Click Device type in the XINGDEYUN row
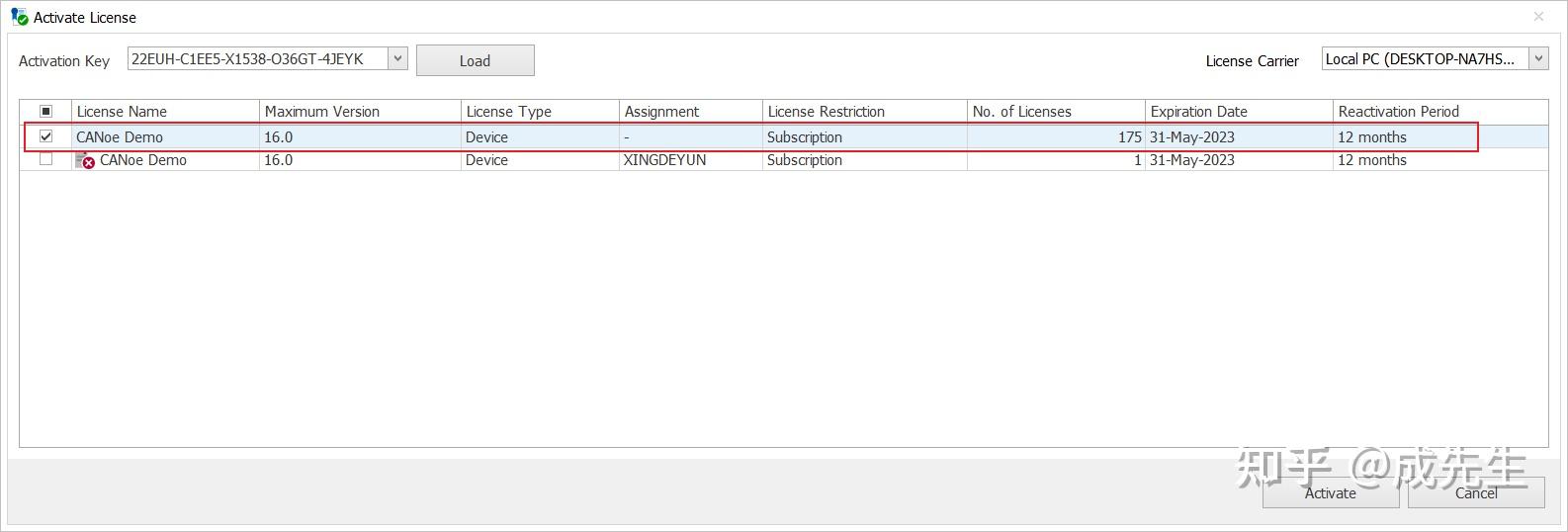The image size is (1568, 532). 486,160
